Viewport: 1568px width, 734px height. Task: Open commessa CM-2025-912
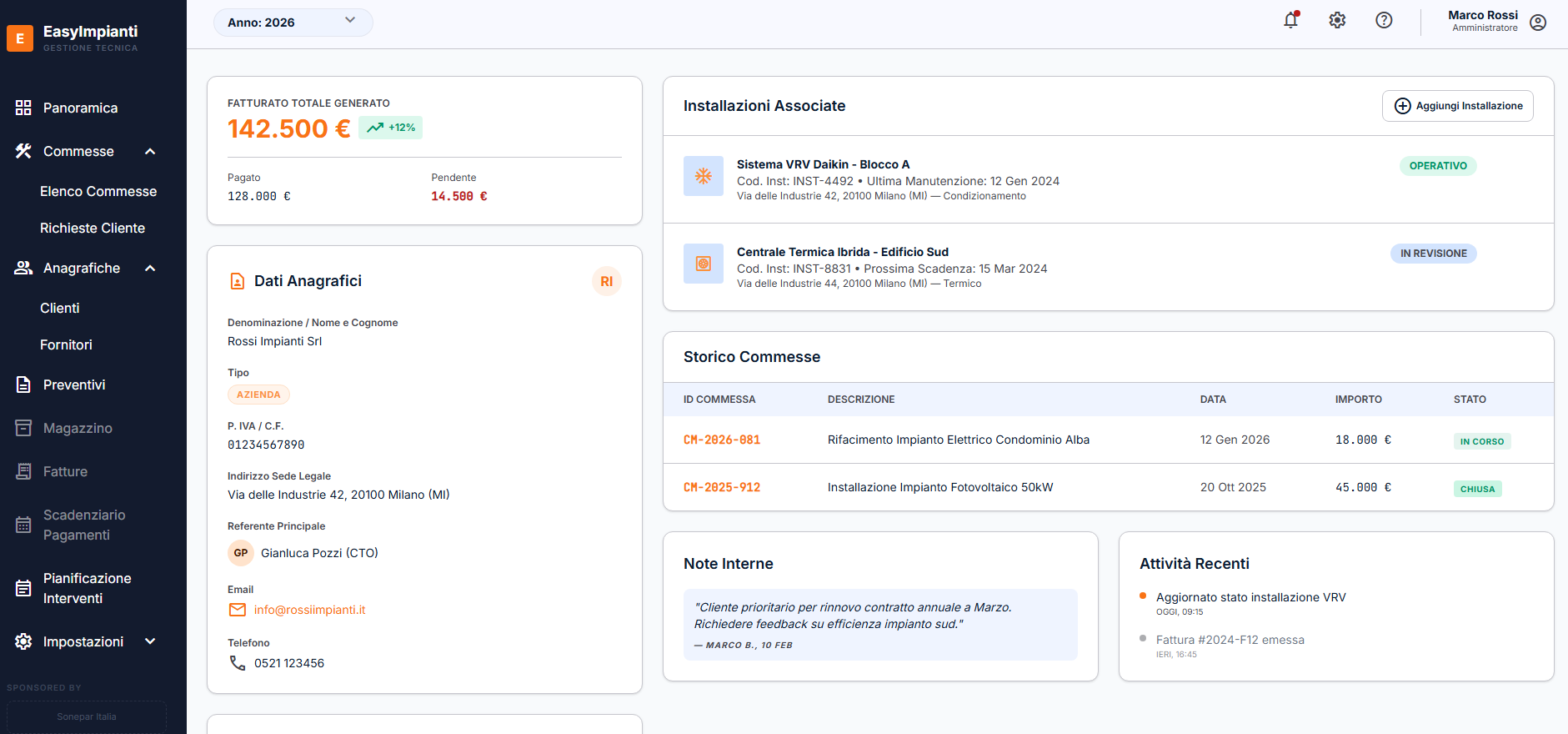[x=722, y=487]
